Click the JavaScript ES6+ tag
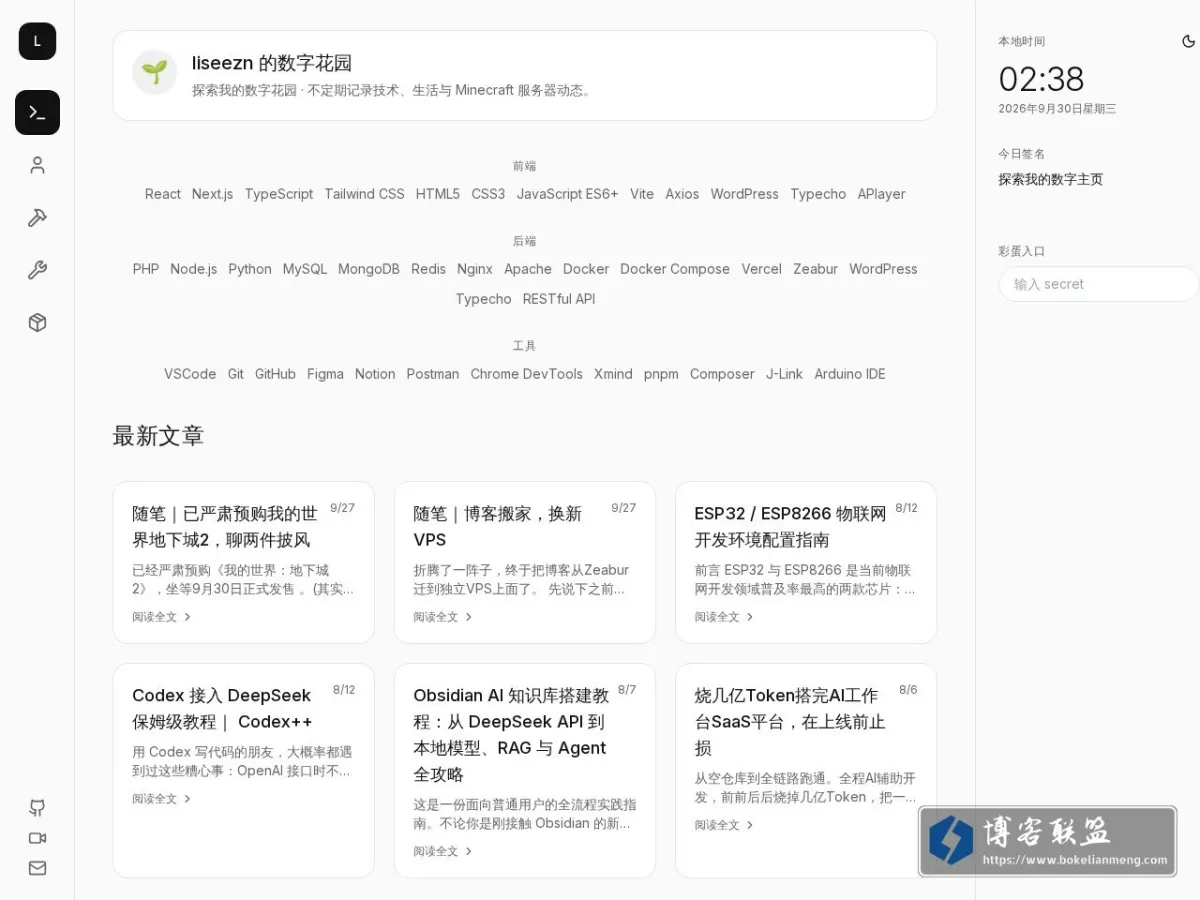Screen dimensions: 1200x900 coord(567,194)
